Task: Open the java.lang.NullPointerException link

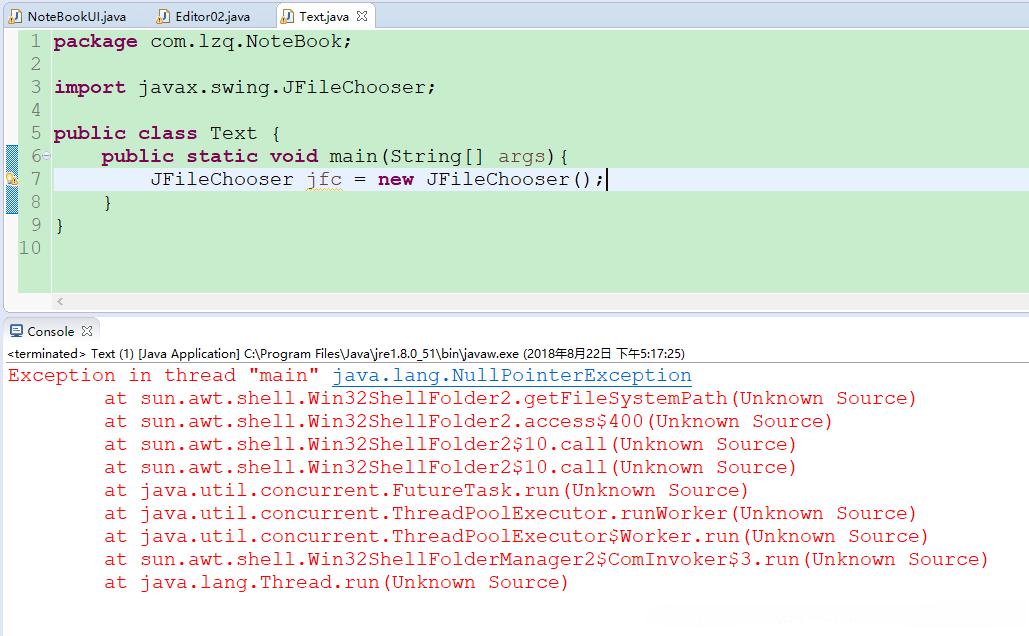Action: coord(511,376)
